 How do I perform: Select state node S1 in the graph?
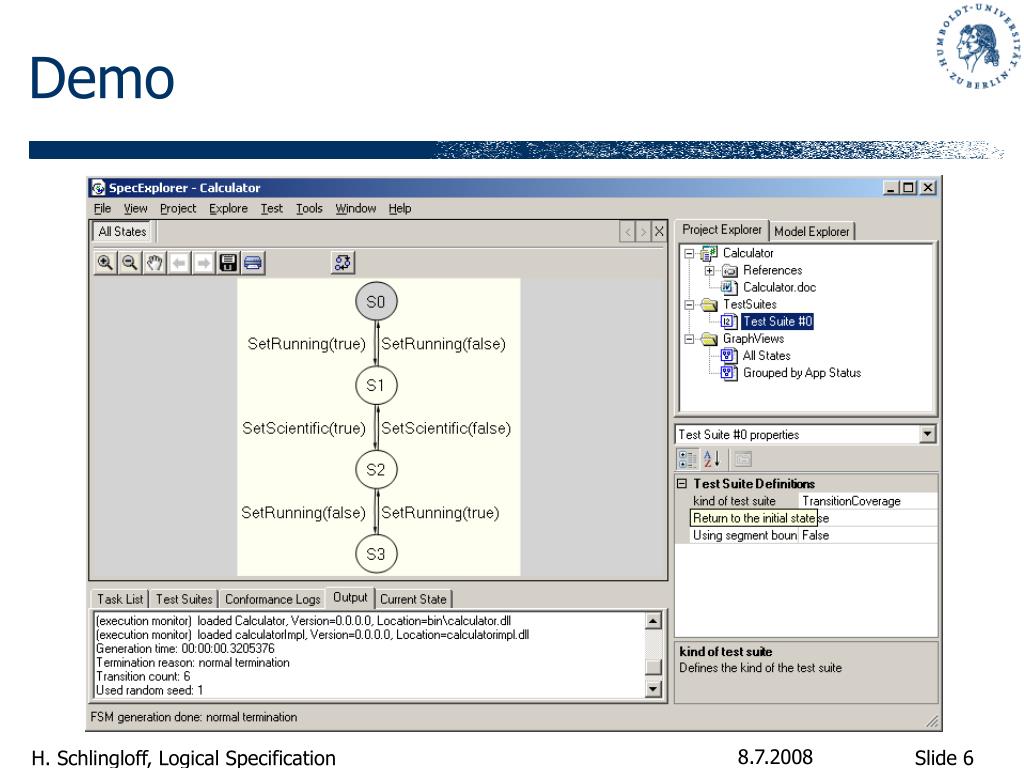pyautogui.click(x=376, y=385)
